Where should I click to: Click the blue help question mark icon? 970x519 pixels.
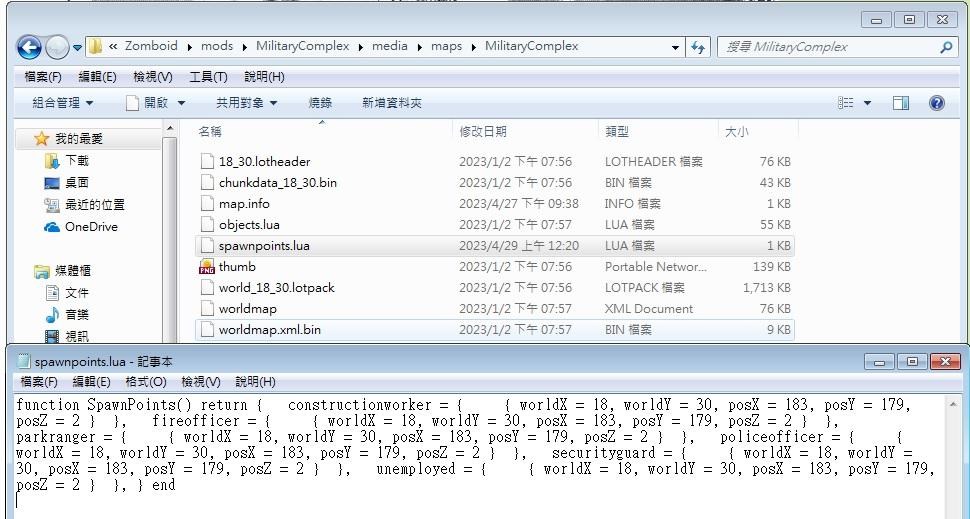click(x=937, y=103)
